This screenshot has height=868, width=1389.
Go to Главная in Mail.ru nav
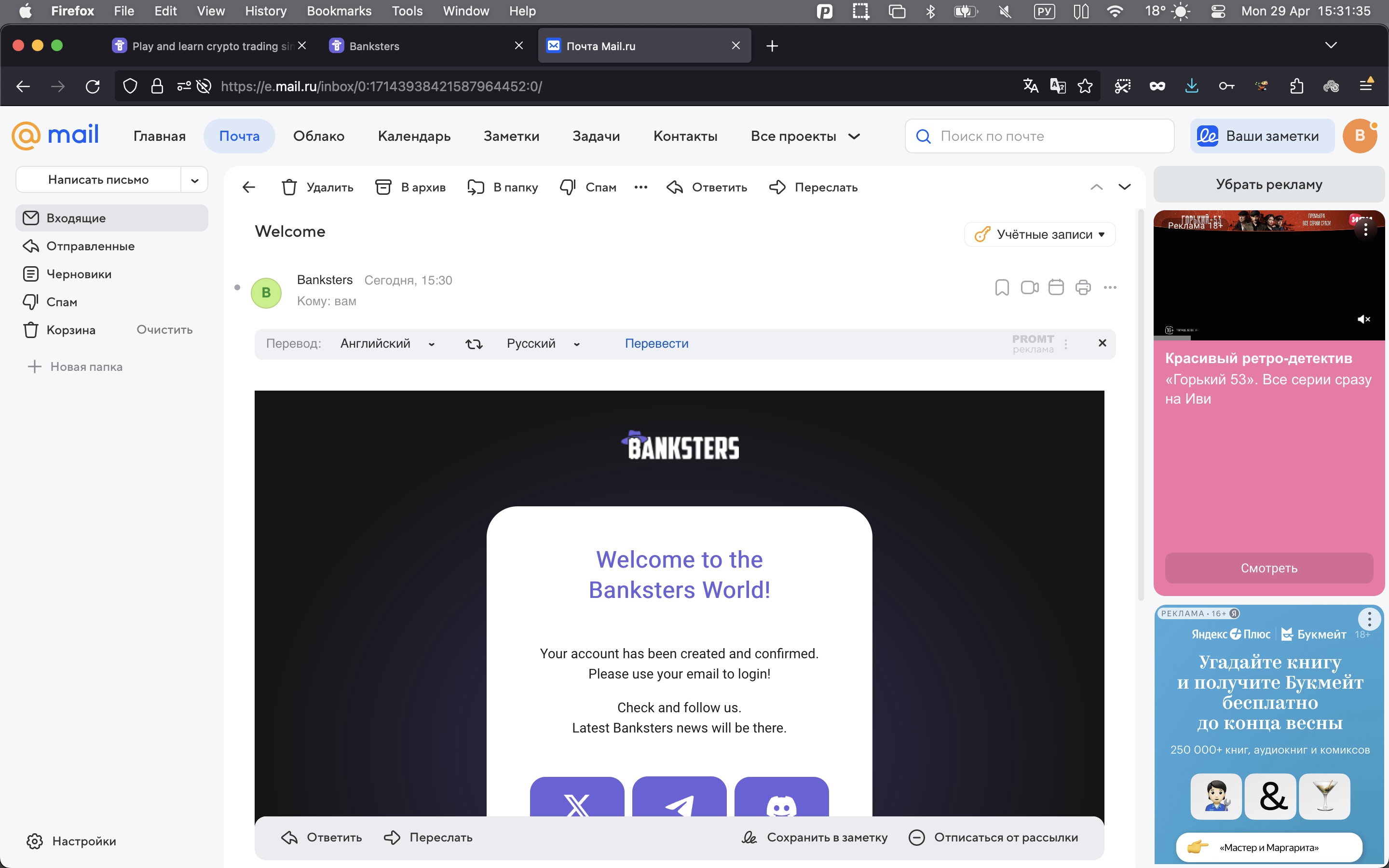point(160,136)
